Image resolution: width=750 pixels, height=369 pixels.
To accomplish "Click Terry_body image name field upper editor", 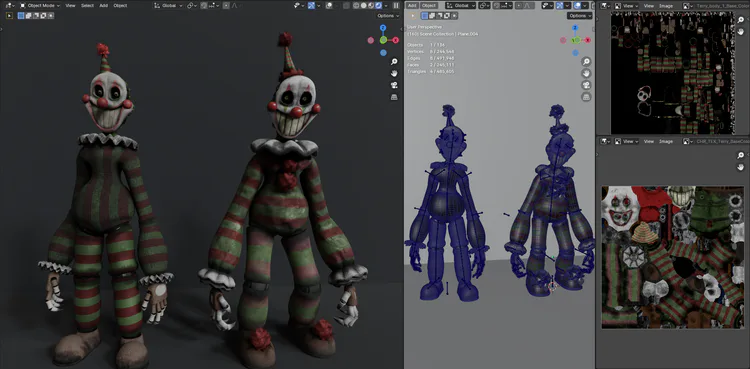I will [722, 6].
